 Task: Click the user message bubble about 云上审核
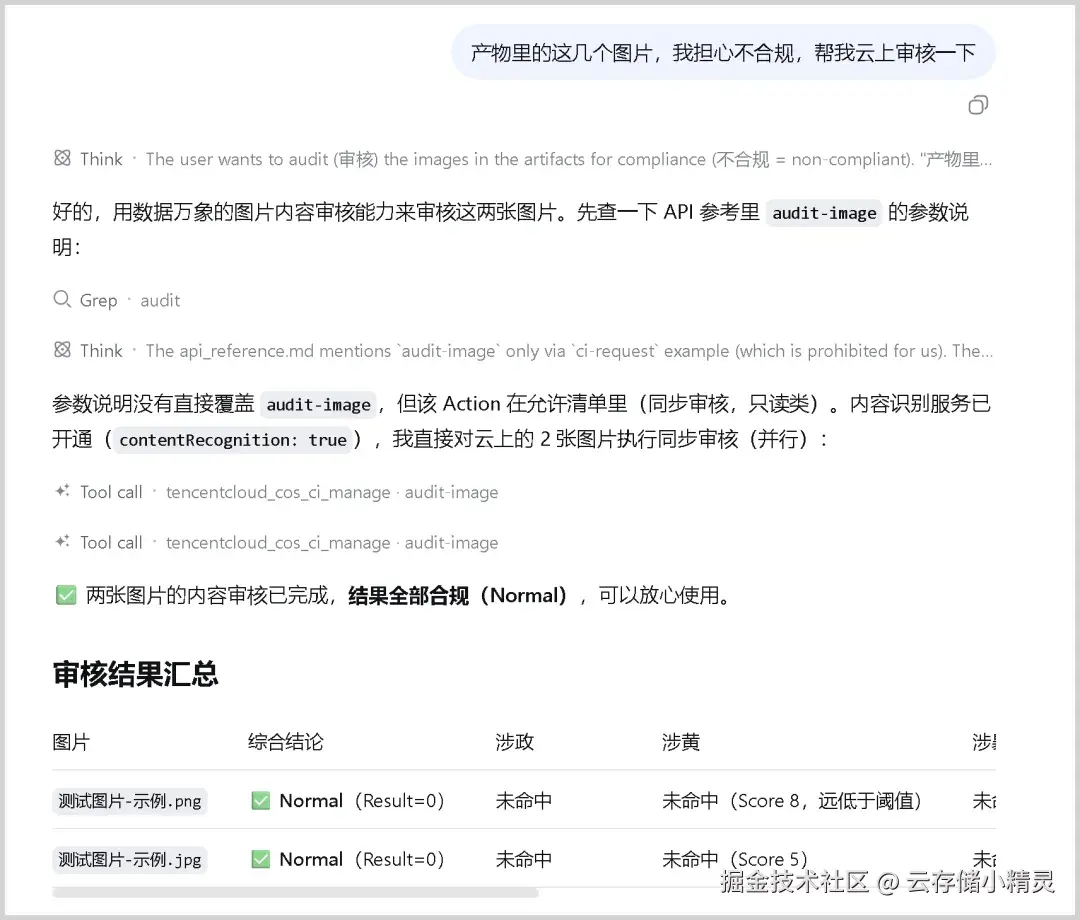tap(723, 52)
